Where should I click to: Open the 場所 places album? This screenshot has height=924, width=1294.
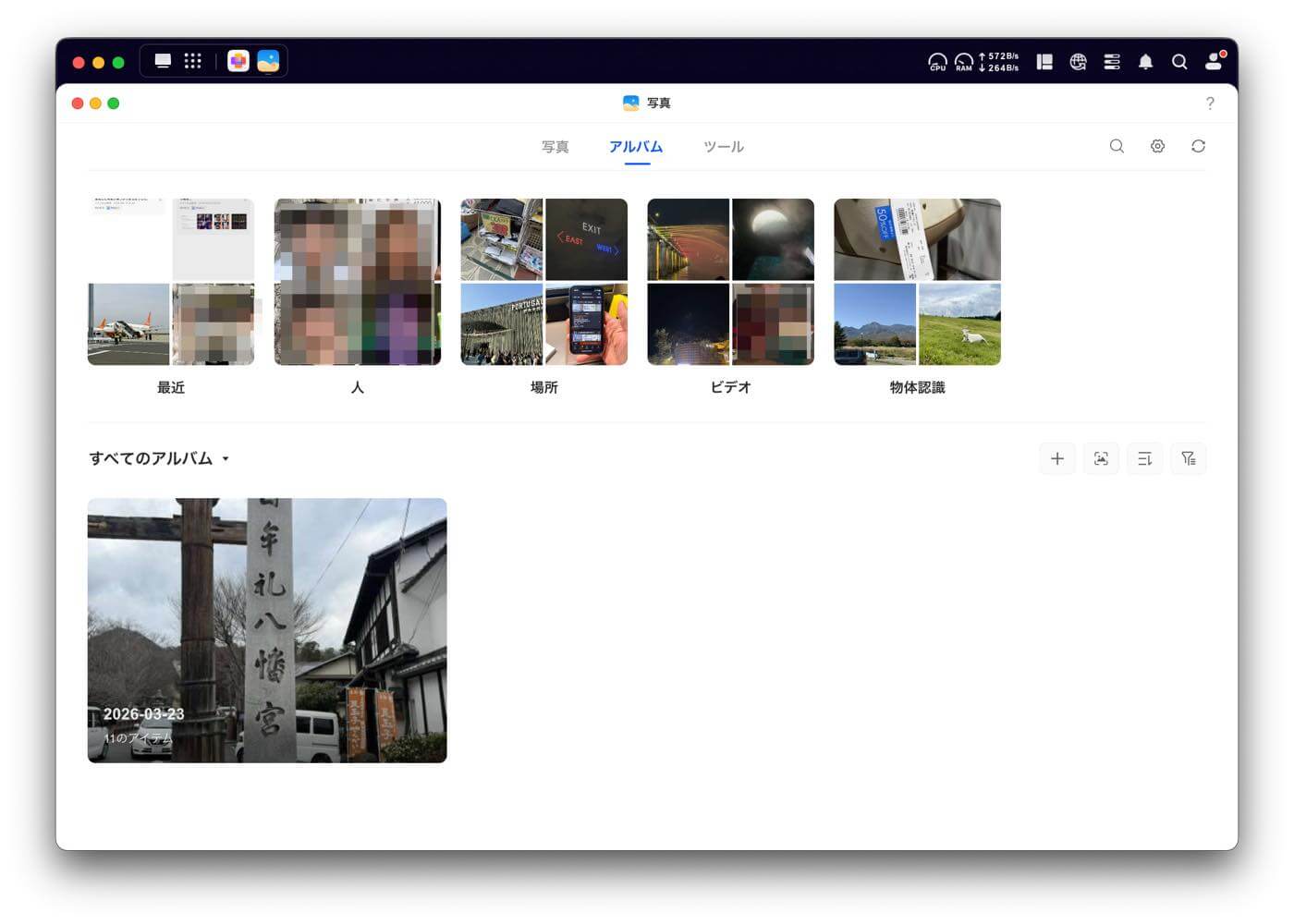click(543, 282)
